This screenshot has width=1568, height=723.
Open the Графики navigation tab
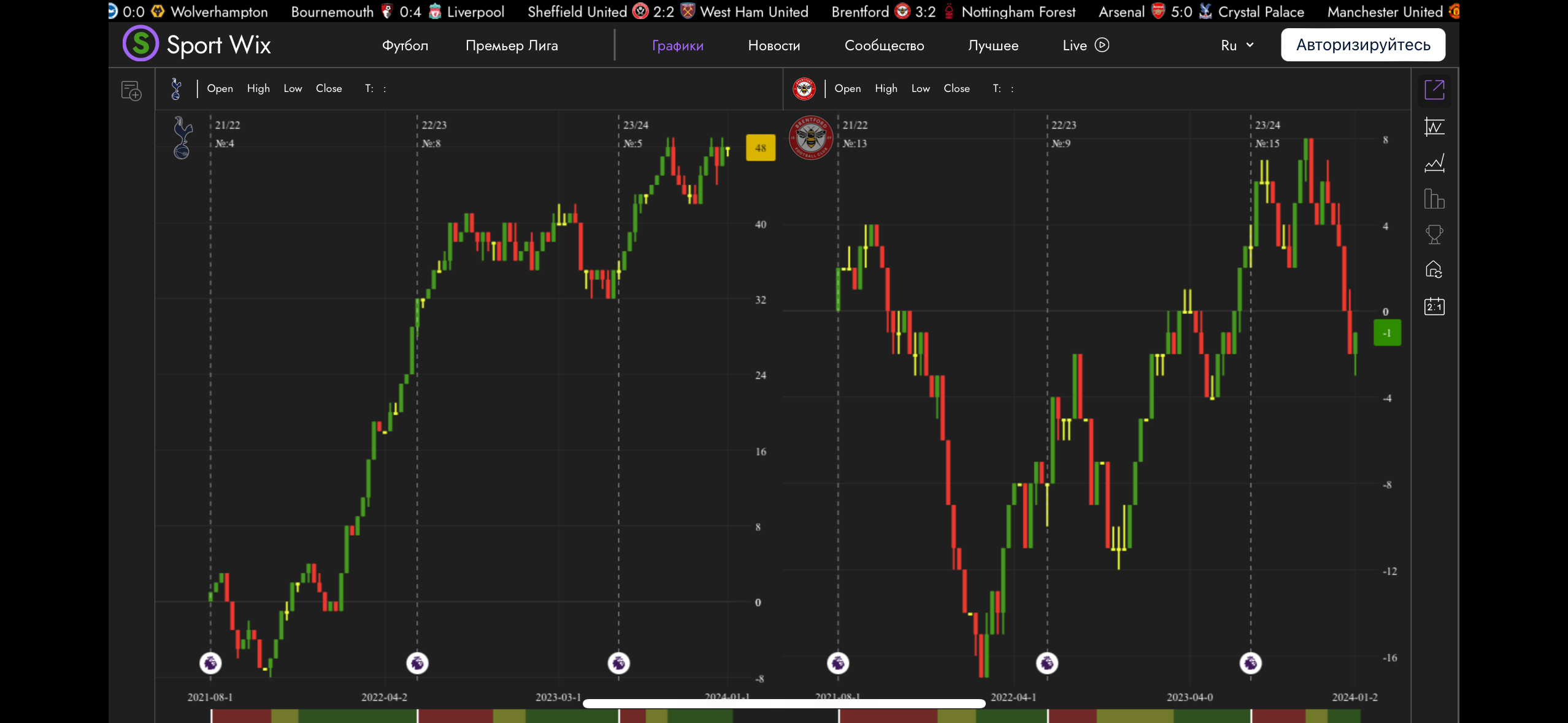click(x=677, y=45)
